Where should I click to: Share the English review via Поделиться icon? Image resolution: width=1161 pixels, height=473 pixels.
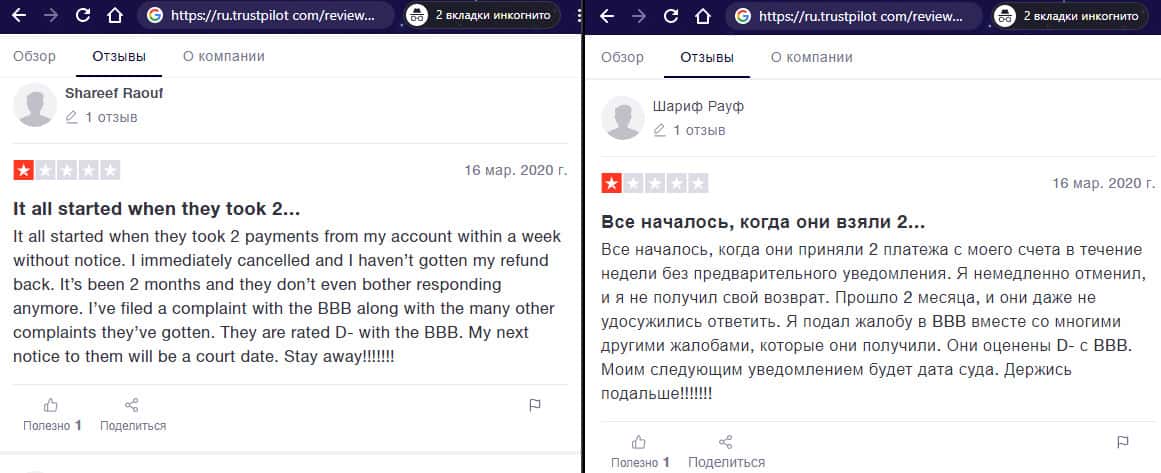(132, 405)
